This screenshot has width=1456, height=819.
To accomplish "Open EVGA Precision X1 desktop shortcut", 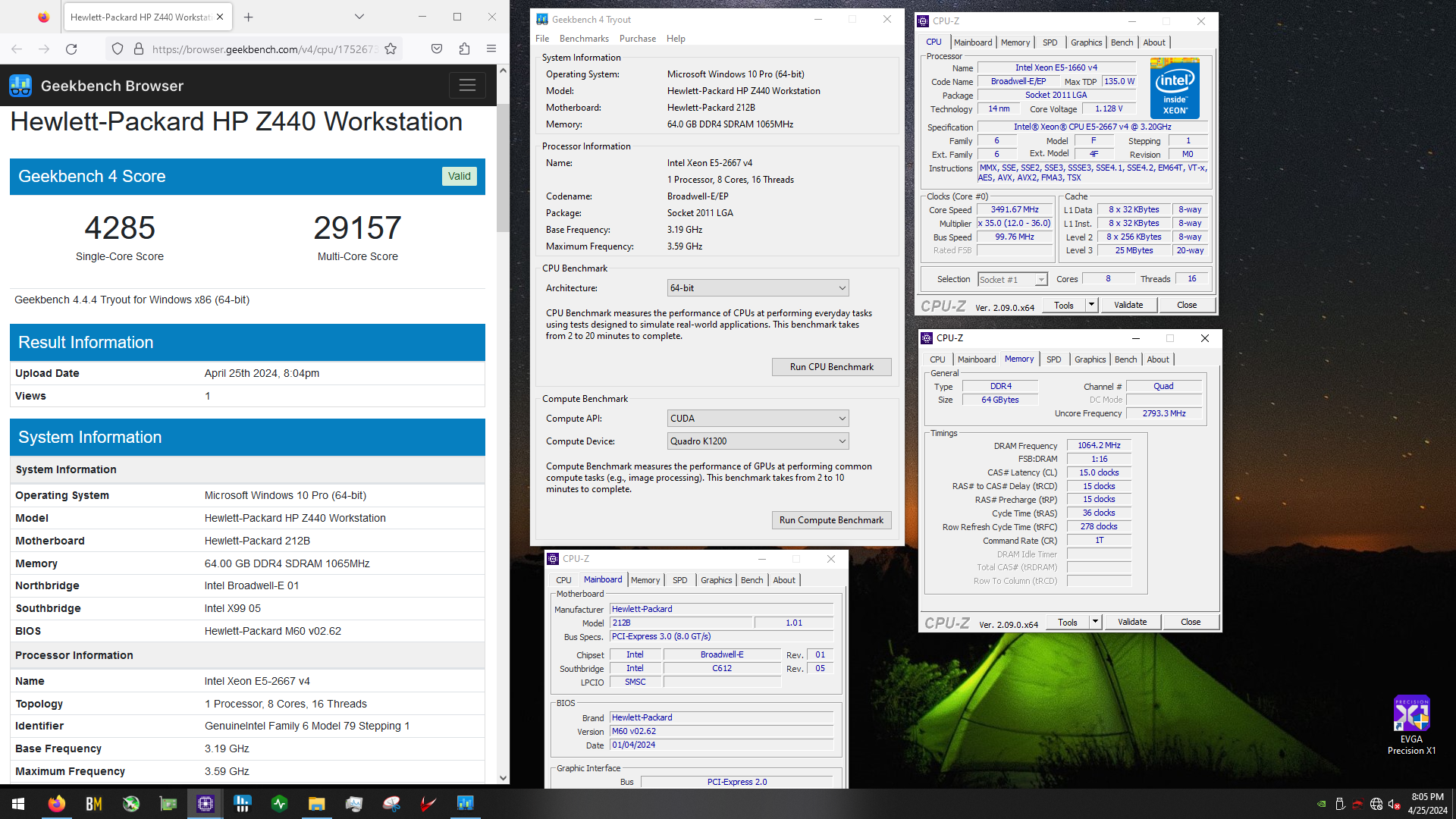I will point(1411,725).
